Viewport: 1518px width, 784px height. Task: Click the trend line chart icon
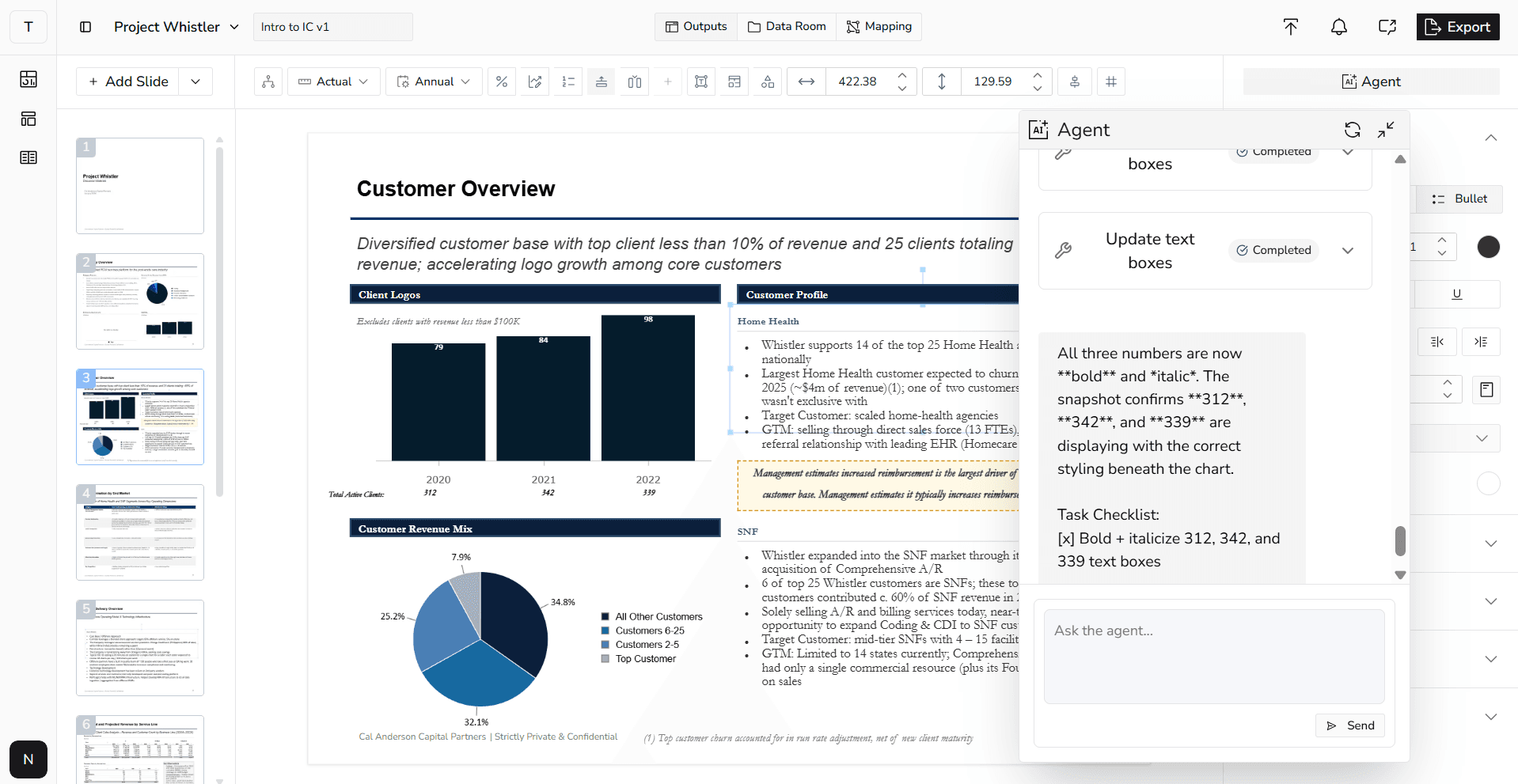[534, 81]
